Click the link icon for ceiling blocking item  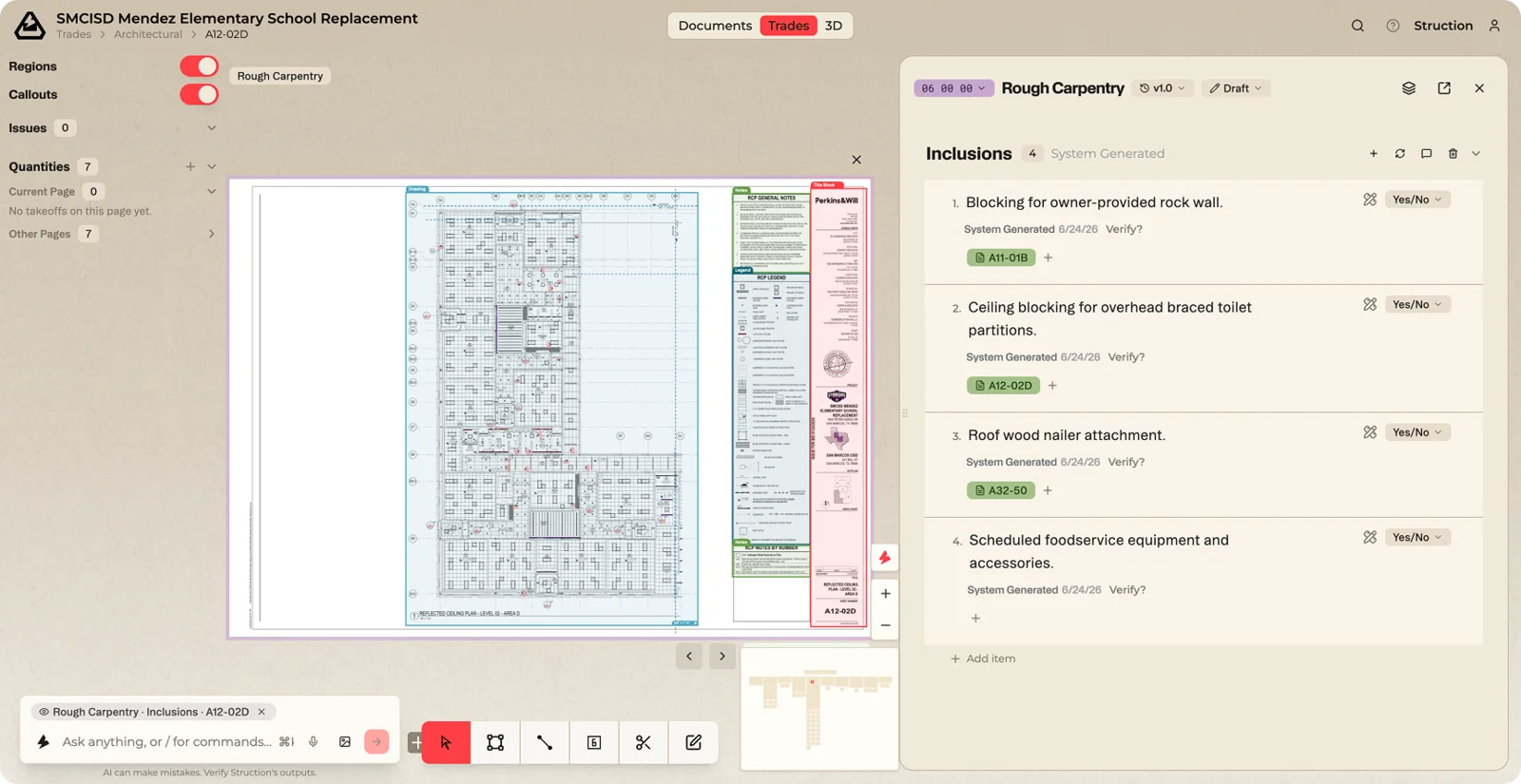click(1370, 304)
